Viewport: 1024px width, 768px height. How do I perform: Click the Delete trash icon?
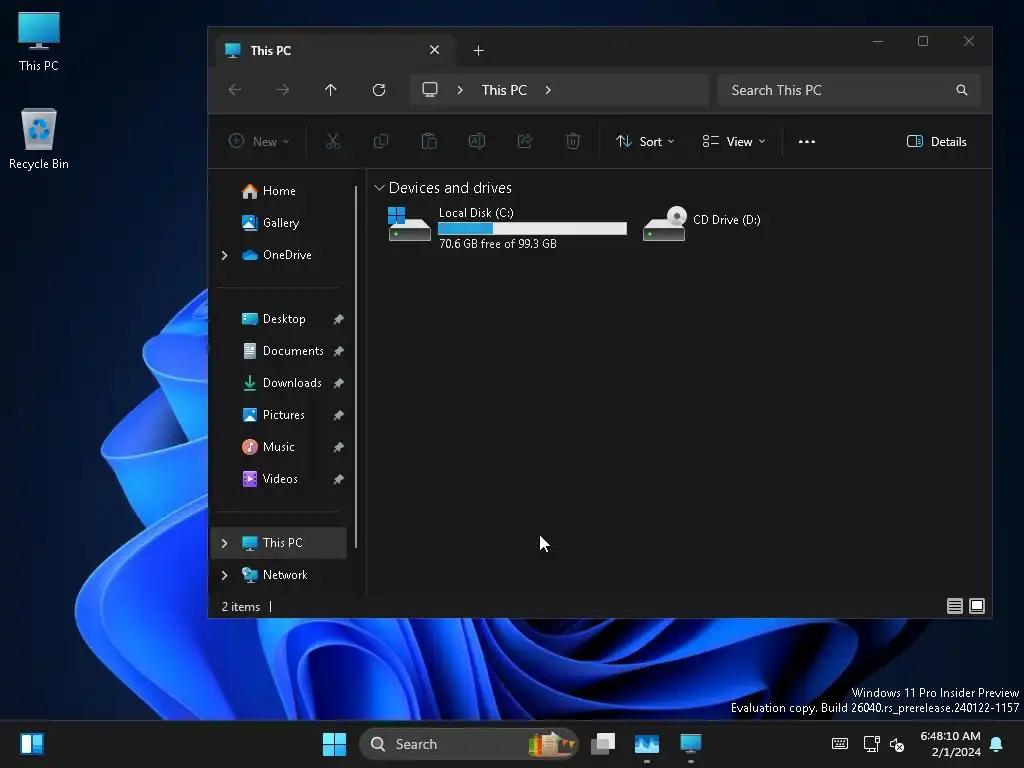tap(573, 141)
